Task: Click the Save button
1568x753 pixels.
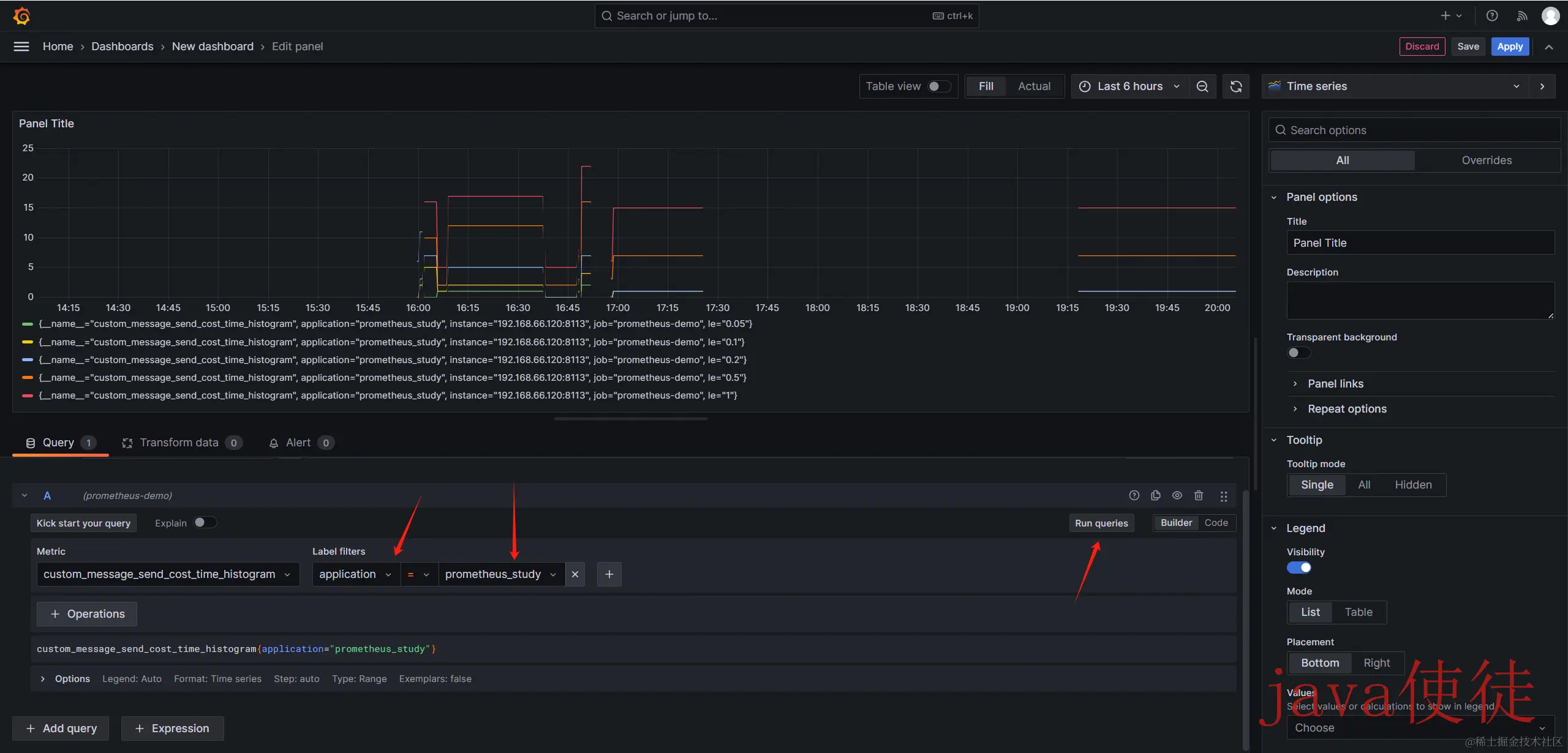Action: pyautogui.click(x=1468, y=47)
